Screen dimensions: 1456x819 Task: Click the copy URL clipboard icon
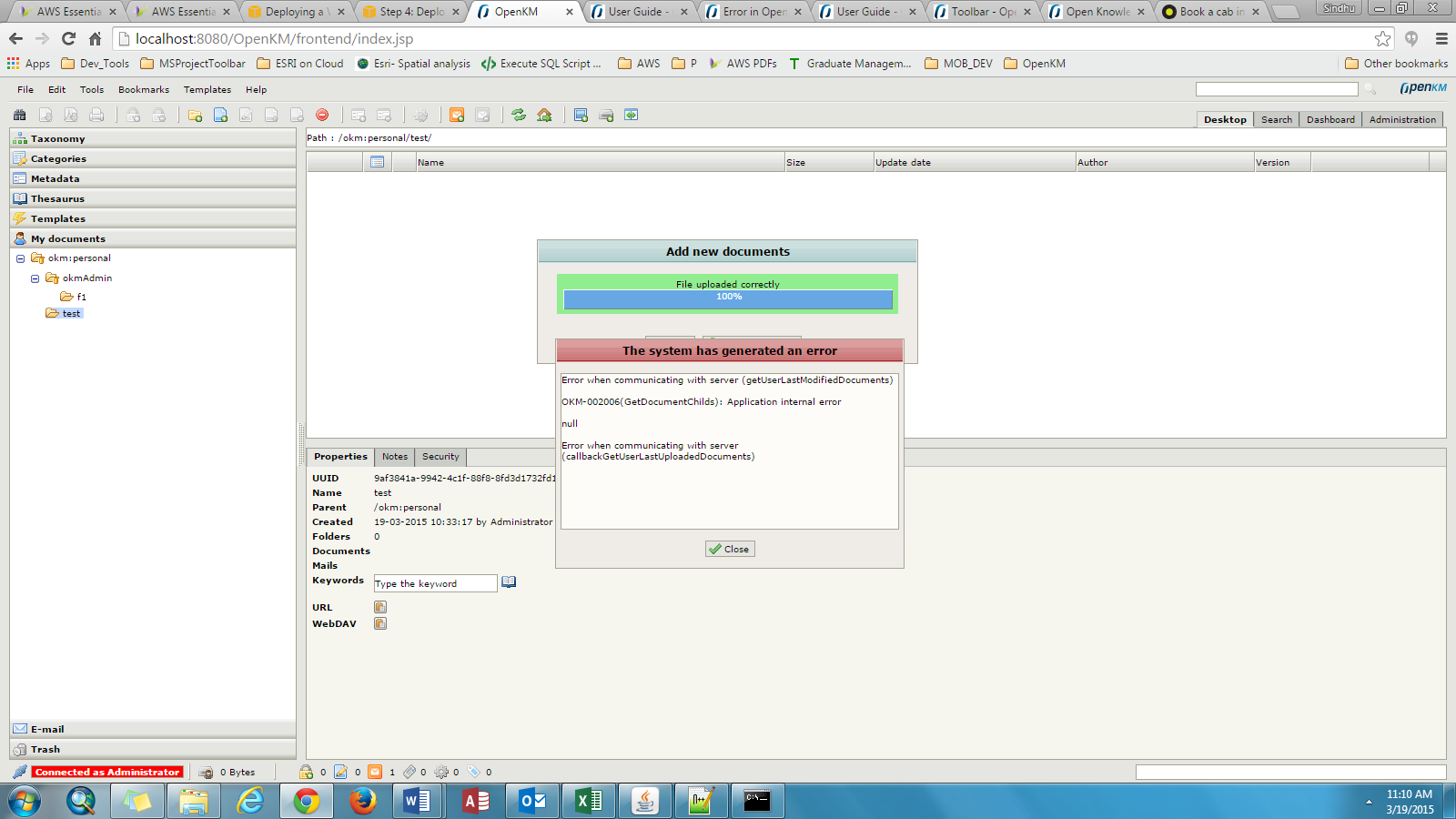pos(380,607)
